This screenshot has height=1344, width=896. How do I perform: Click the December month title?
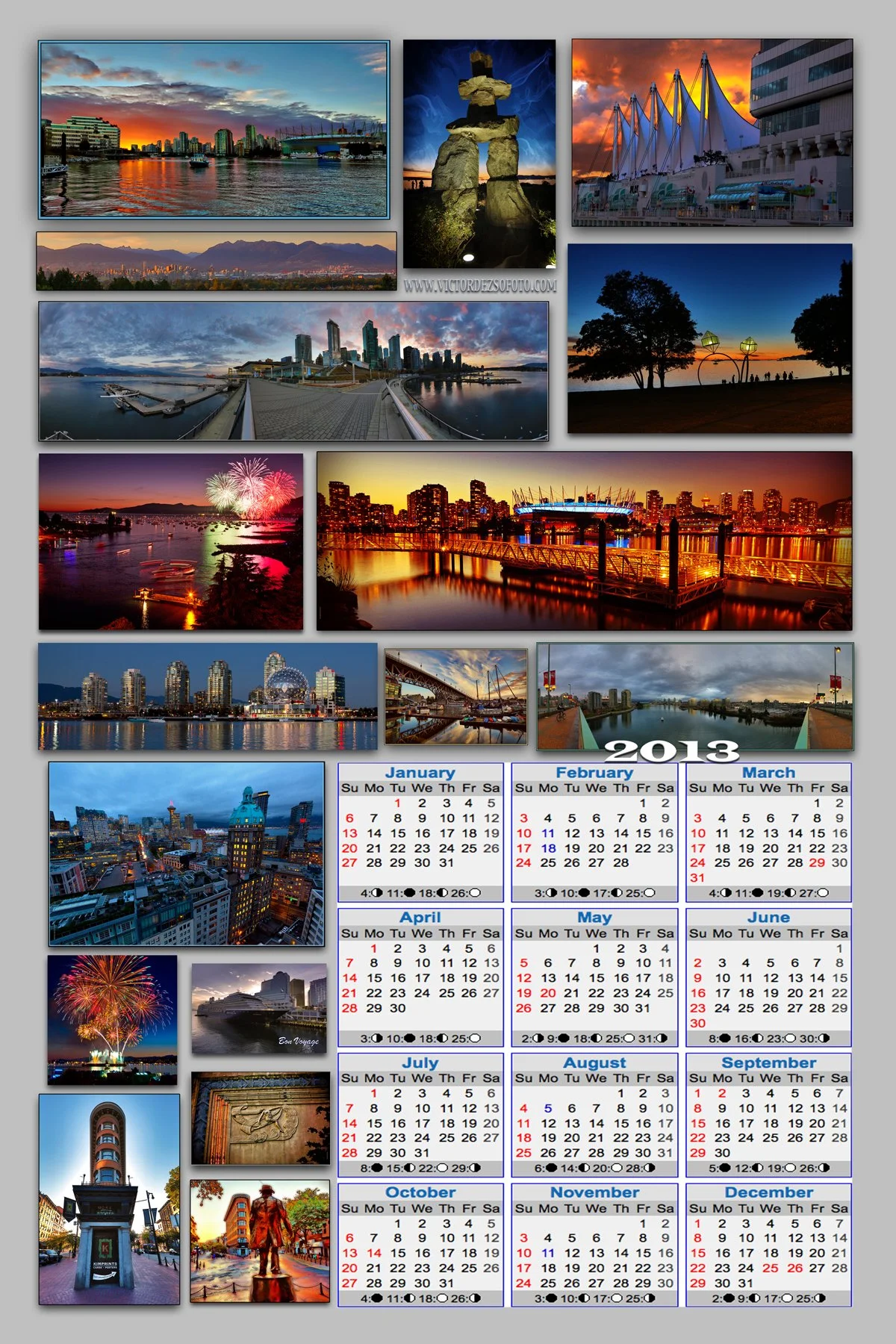tap(769, 1192)
